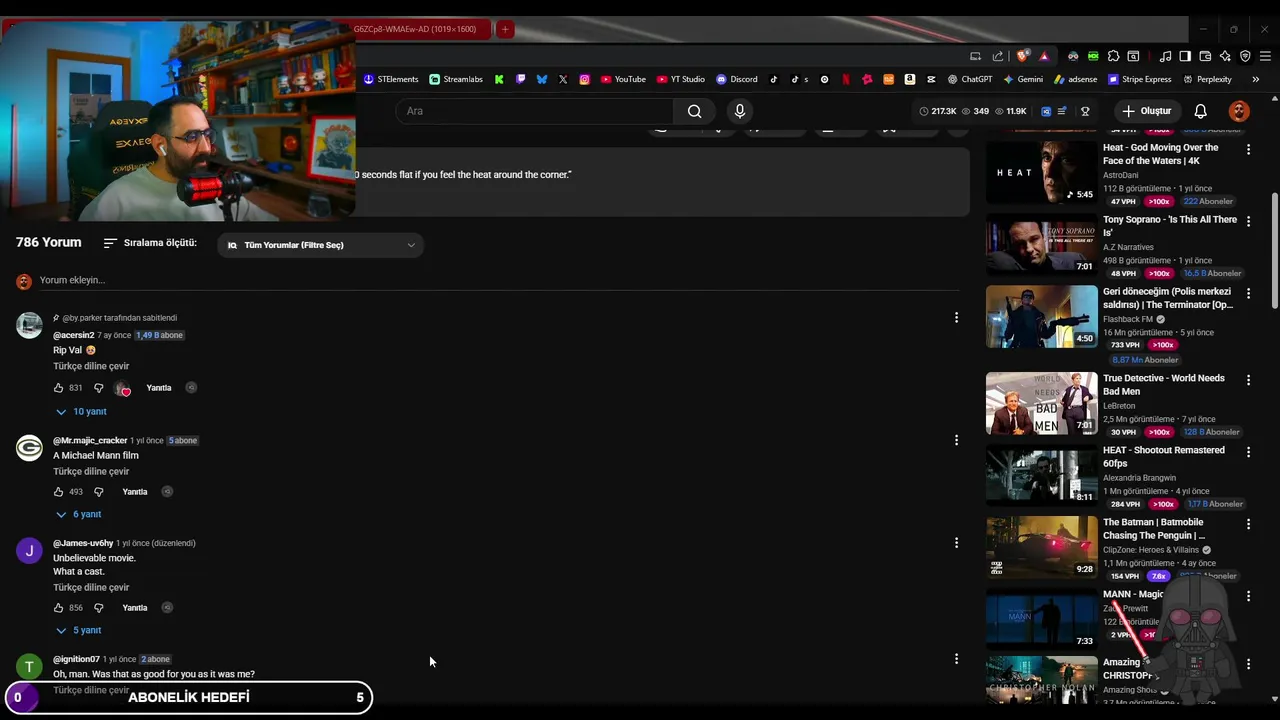
Task: Open 'Geri döneceğim' Terminator video thumbnail
Action: [x=1041, y=316]
